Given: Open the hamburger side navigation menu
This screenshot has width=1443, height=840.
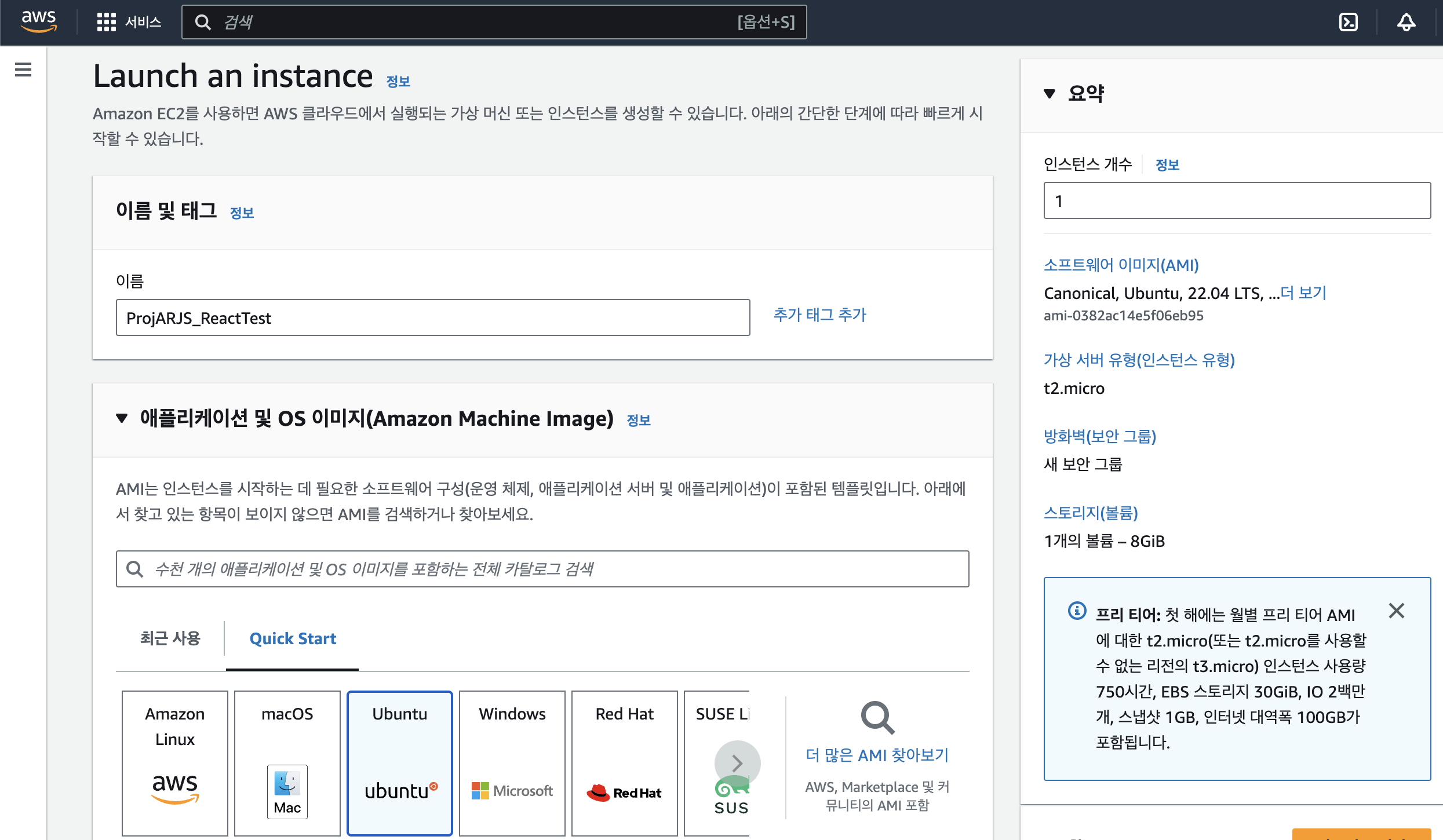Looking at the screenshot, I should [x=23, y=70].
